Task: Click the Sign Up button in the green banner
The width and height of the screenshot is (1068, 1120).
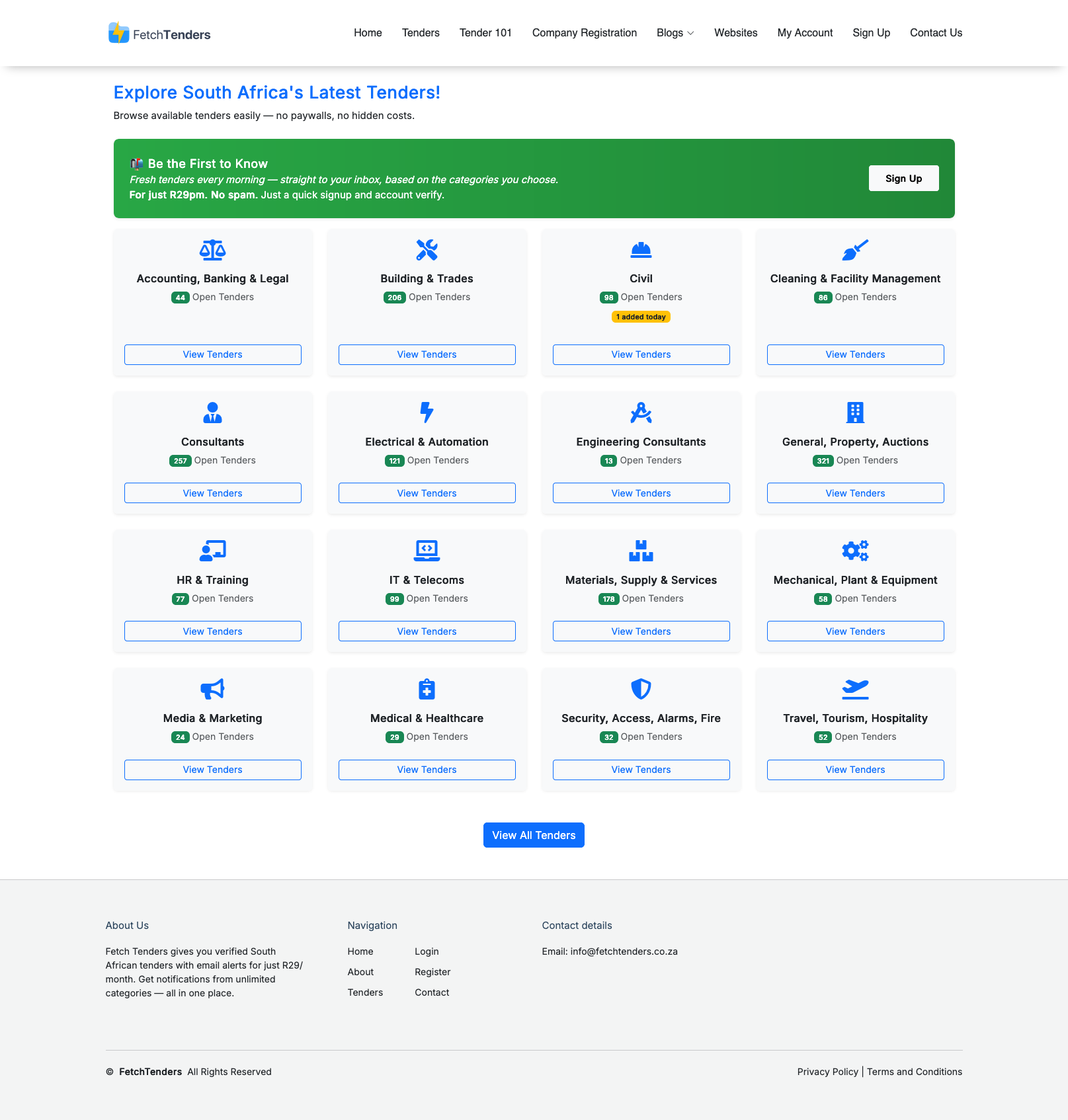Action: 903,178
